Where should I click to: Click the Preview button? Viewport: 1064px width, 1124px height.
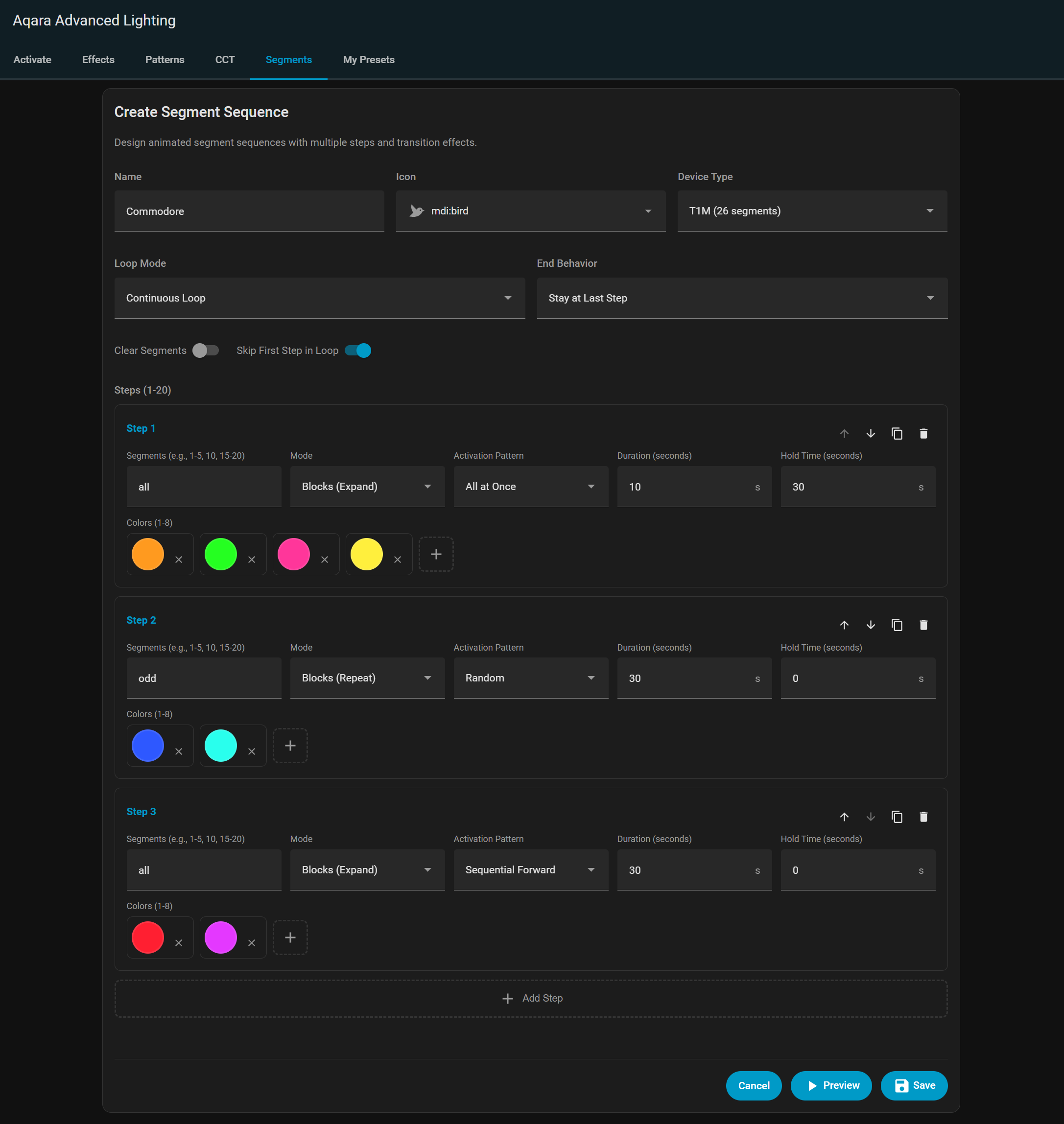tap(830, 1085)
